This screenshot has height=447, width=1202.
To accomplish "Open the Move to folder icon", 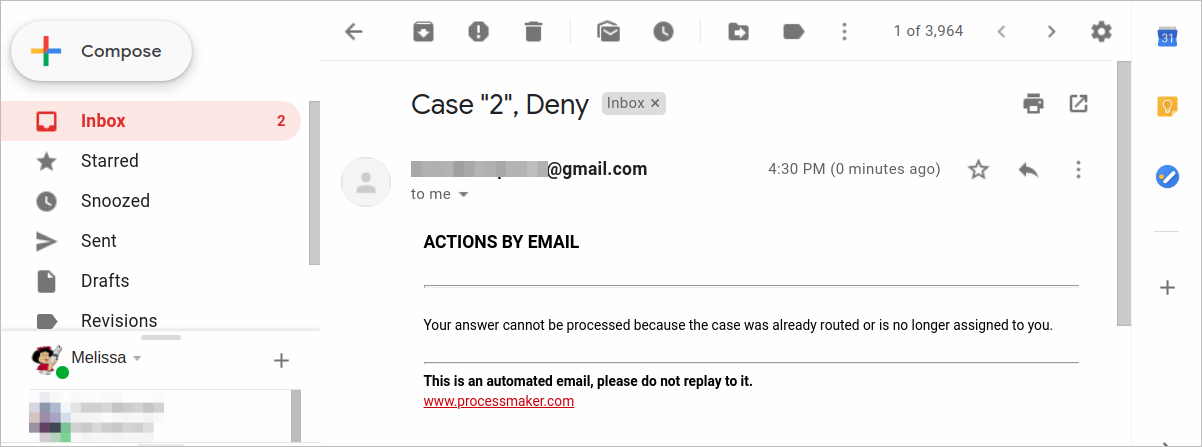I will pyautogui.click(x=738, y=32).
